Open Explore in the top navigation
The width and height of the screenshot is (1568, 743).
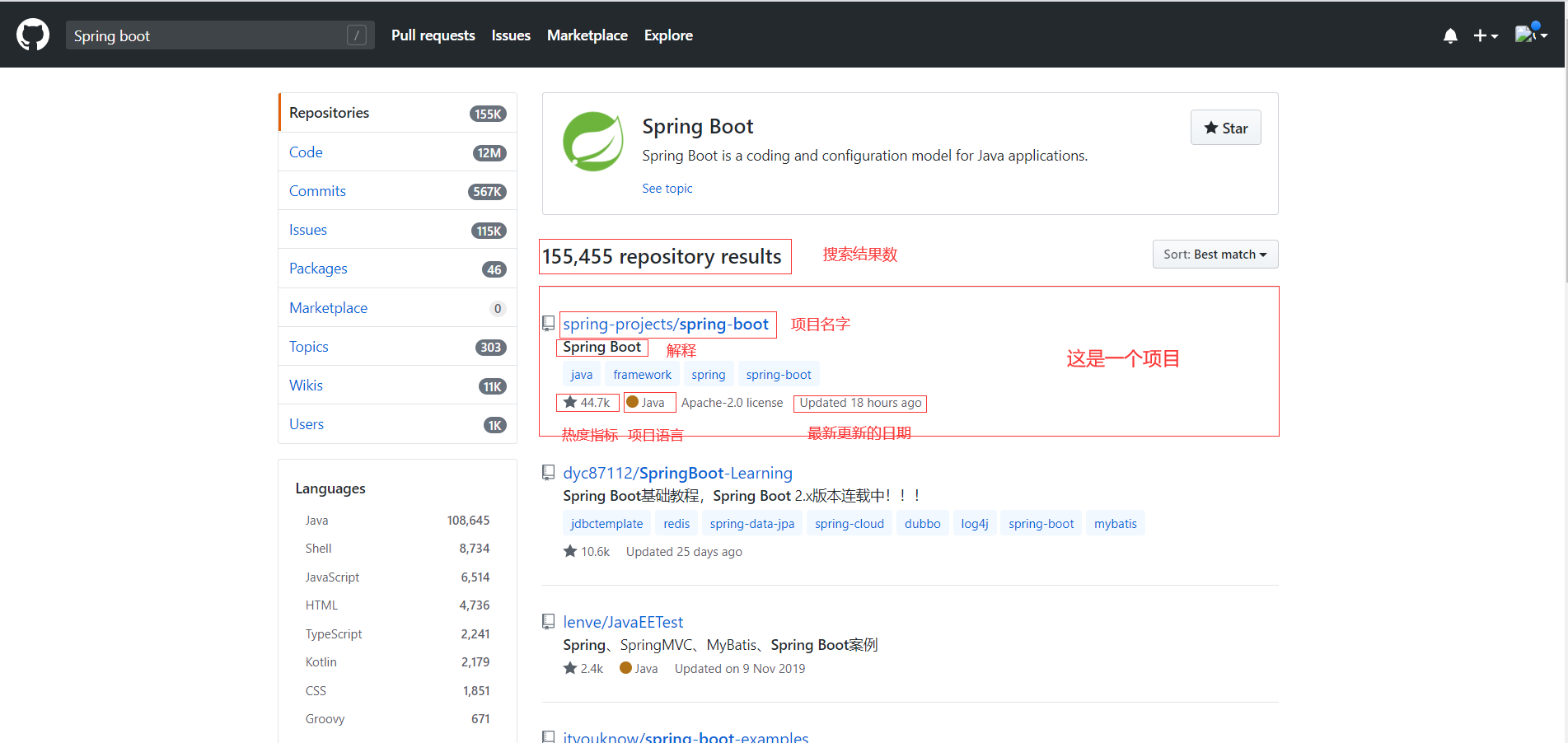[x=668, y=35]
